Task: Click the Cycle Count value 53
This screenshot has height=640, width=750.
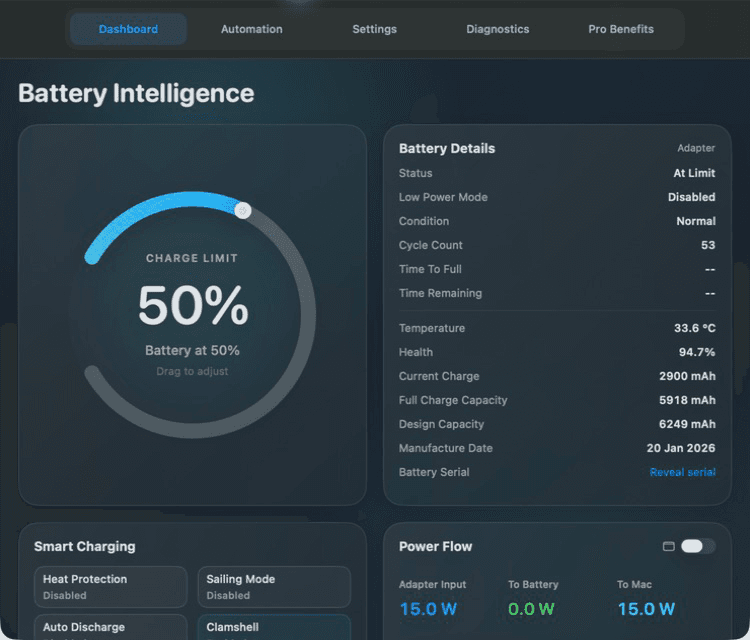Action: click(708, 245)
